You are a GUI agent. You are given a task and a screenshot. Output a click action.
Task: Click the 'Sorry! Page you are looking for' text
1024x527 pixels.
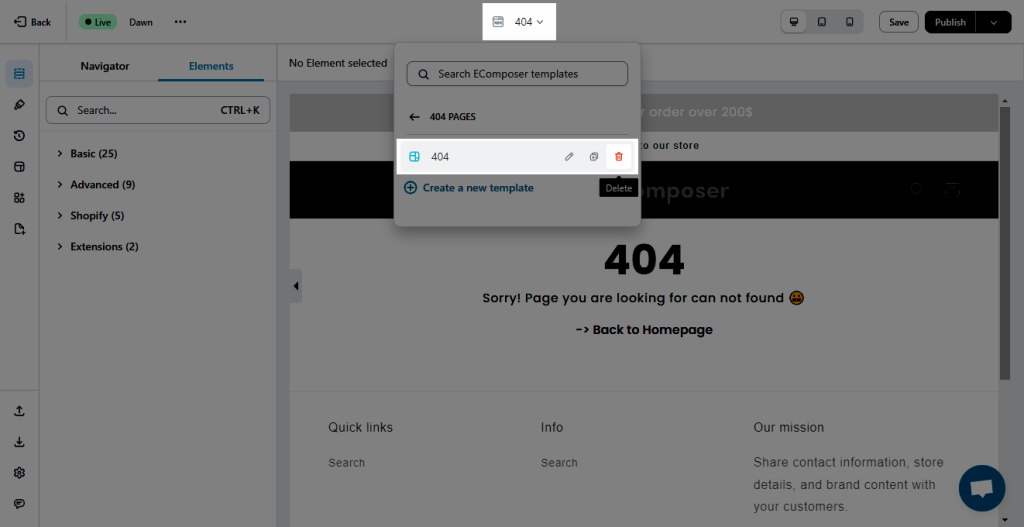pos(643,298)
